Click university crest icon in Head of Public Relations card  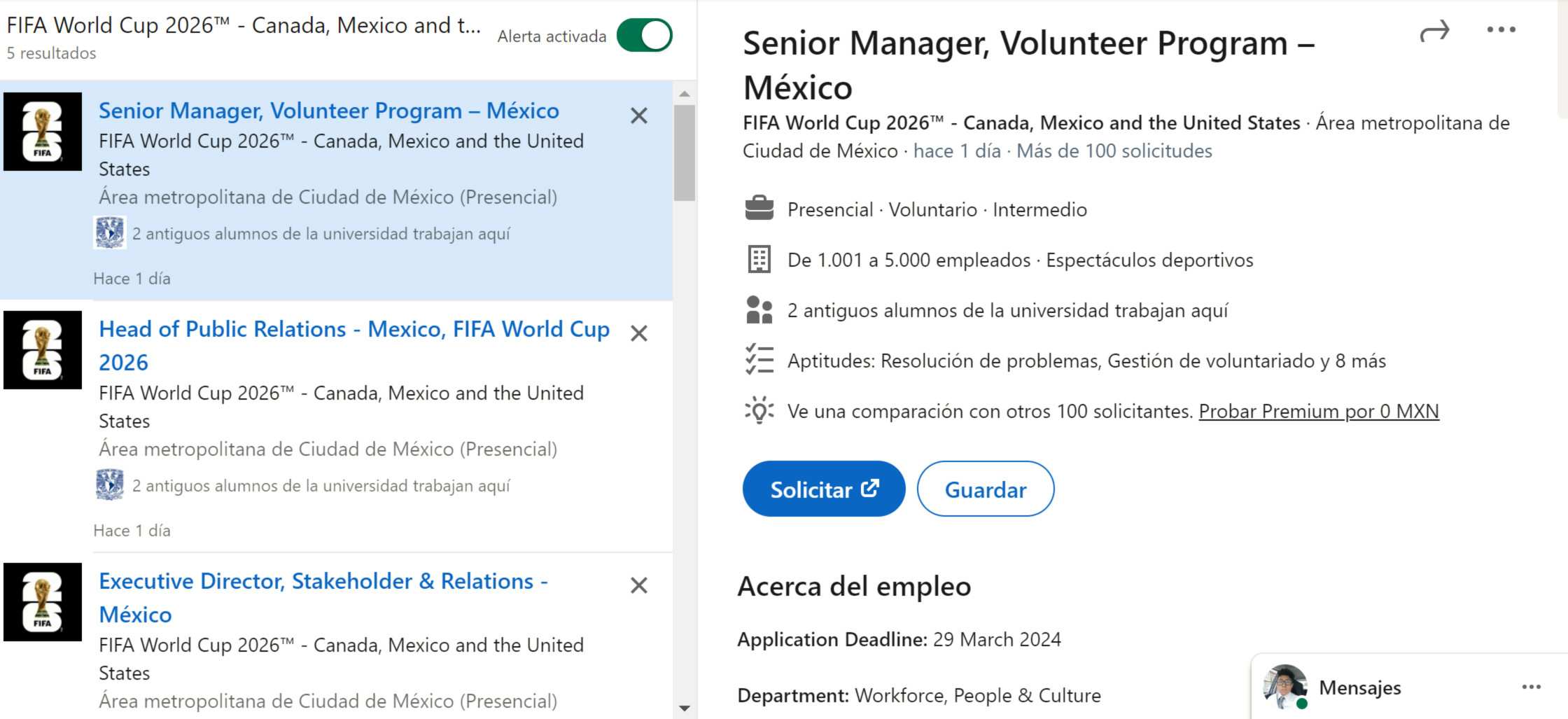point(110,485)
